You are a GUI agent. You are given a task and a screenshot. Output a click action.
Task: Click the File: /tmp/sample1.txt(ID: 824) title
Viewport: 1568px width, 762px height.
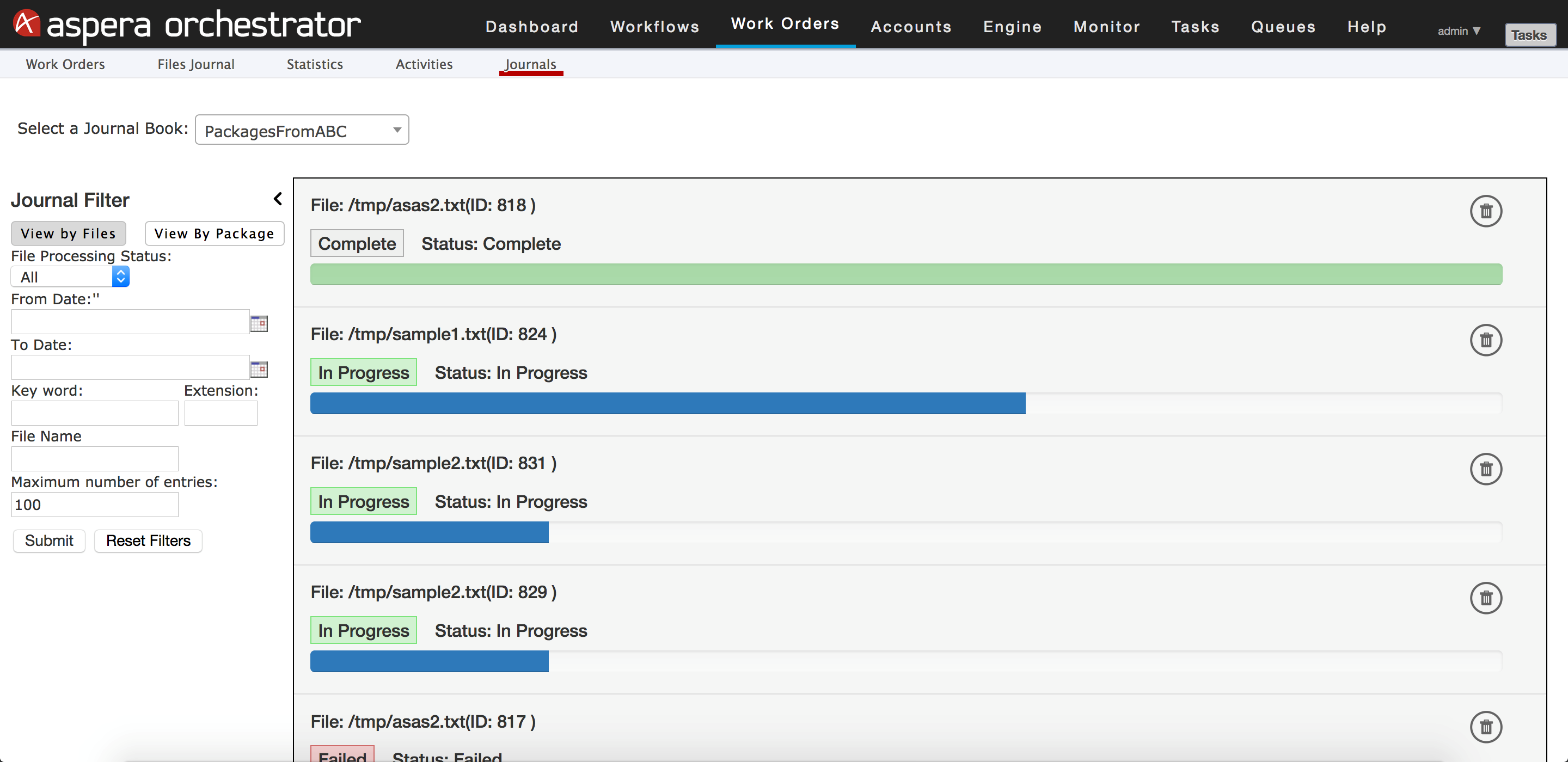[x=433, y=334]
